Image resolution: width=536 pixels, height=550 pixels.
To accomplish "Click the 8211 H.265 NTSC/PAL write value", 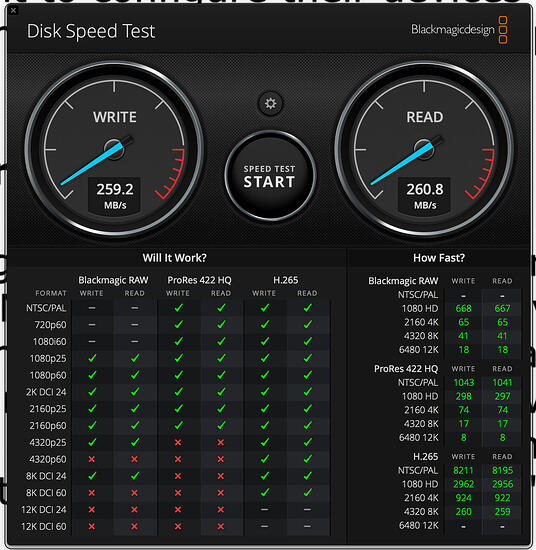I will point(463,470).
